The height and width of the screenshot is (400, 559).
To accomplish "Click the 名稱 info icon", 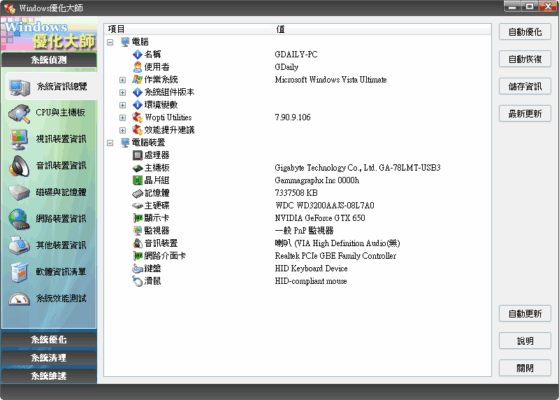I will point(137,55).
